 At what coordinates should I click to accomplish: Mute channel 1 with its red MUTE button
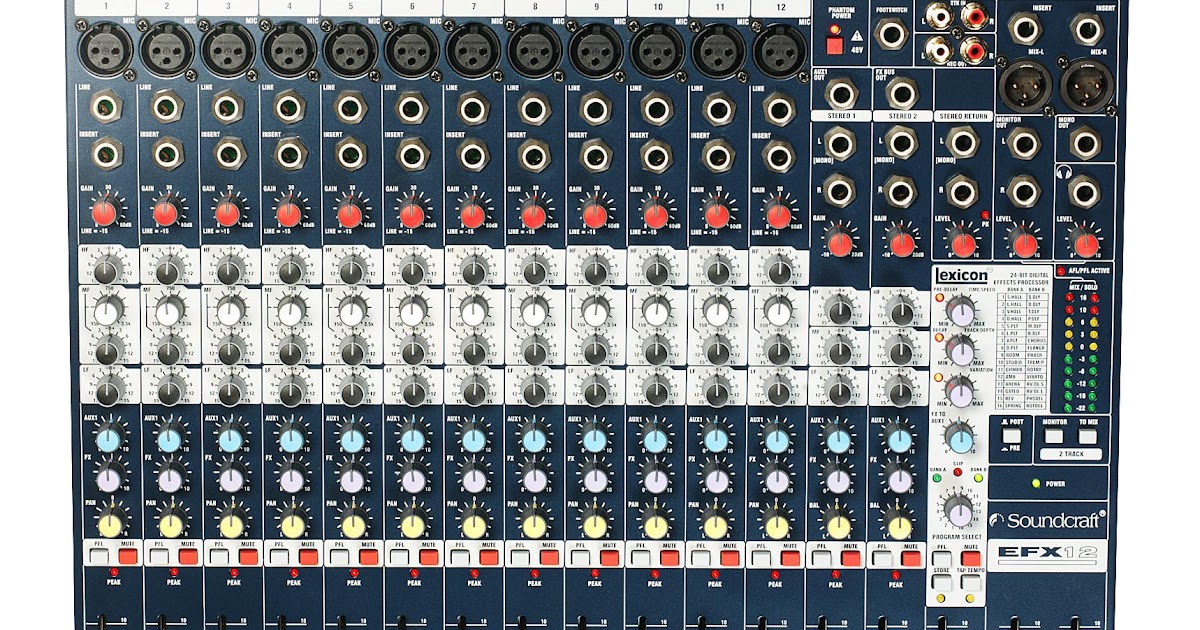pyautogui.click(x=127, y=558)
